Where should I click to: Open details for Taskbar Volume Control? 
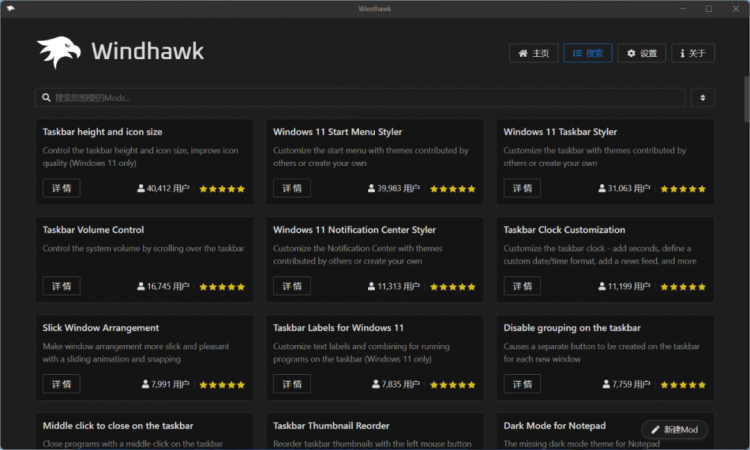61,286
